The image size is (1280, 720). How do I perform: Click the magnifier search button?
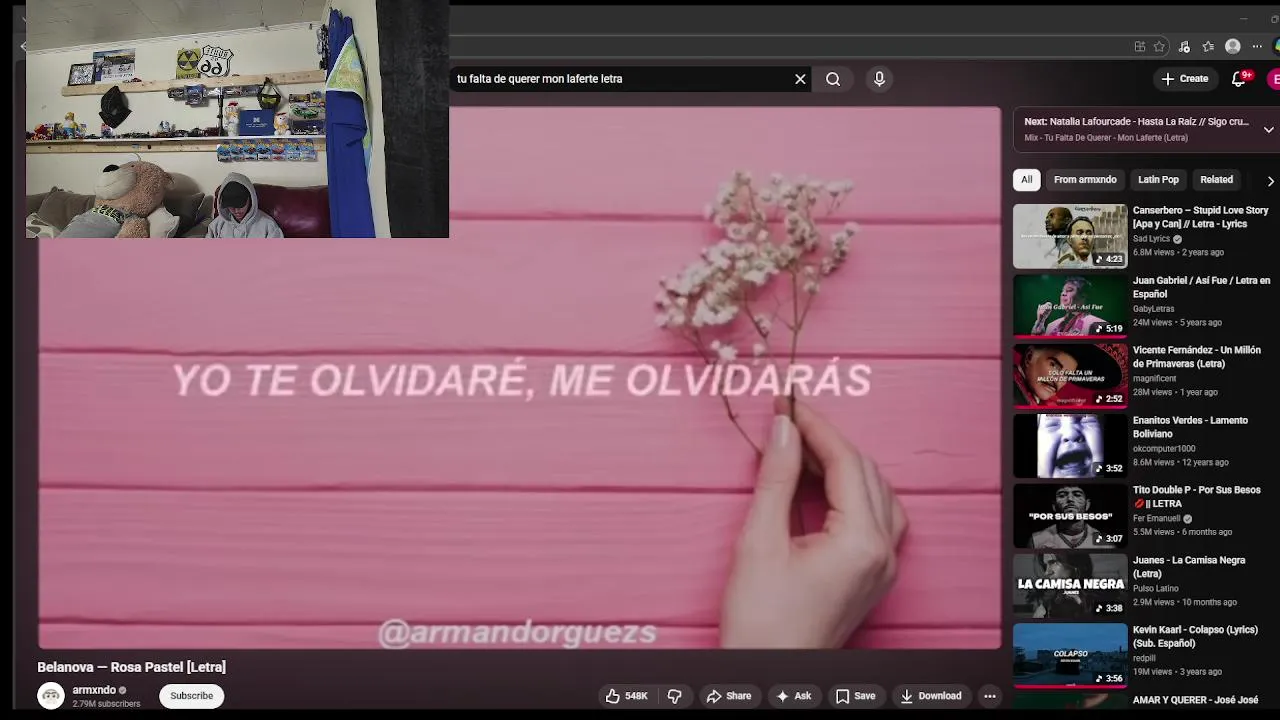833,79
